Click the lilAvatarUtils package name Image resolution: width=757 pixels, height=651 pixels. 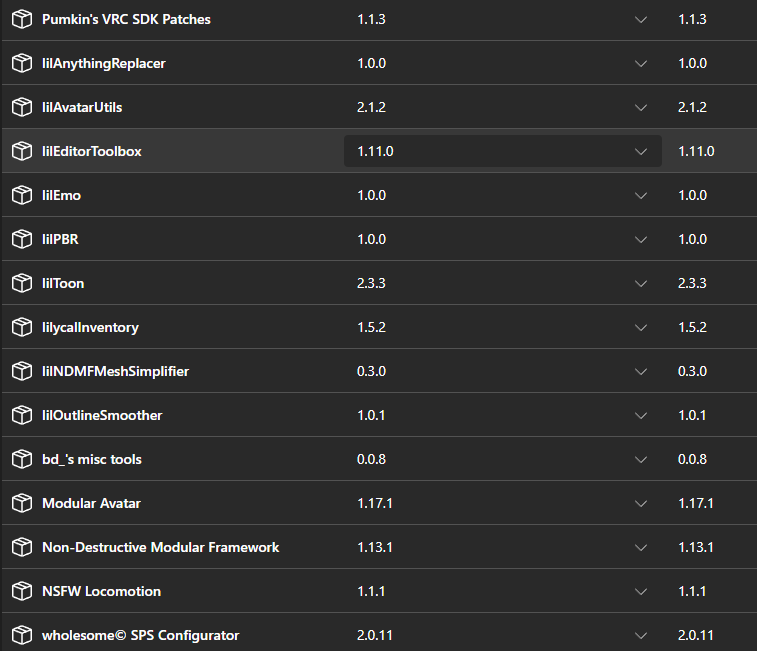[x=82, y=107]
